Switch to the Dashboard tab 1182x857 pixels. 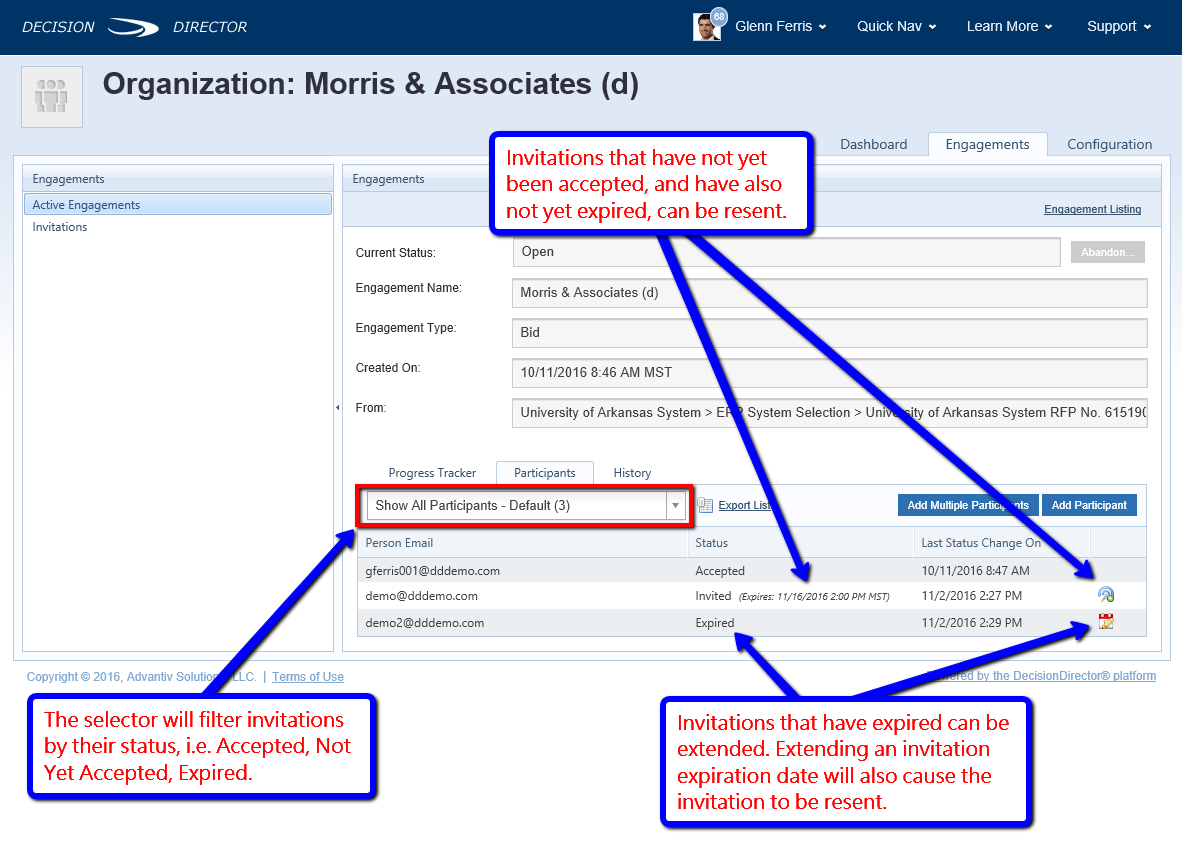tap(874, 144)
